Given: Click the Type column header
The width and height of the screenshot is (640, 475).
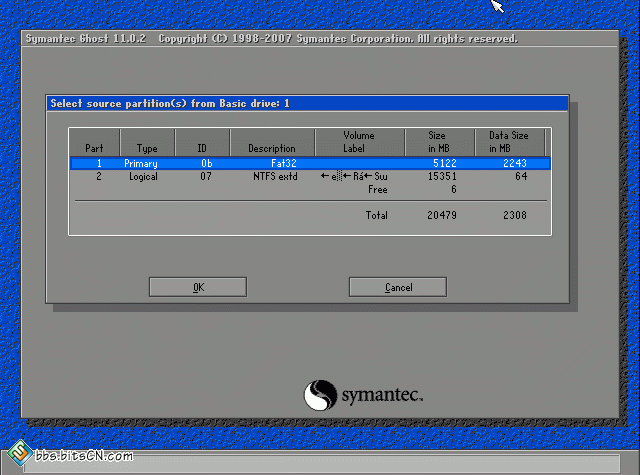Looking at the screenshot, I should point(147,142).
